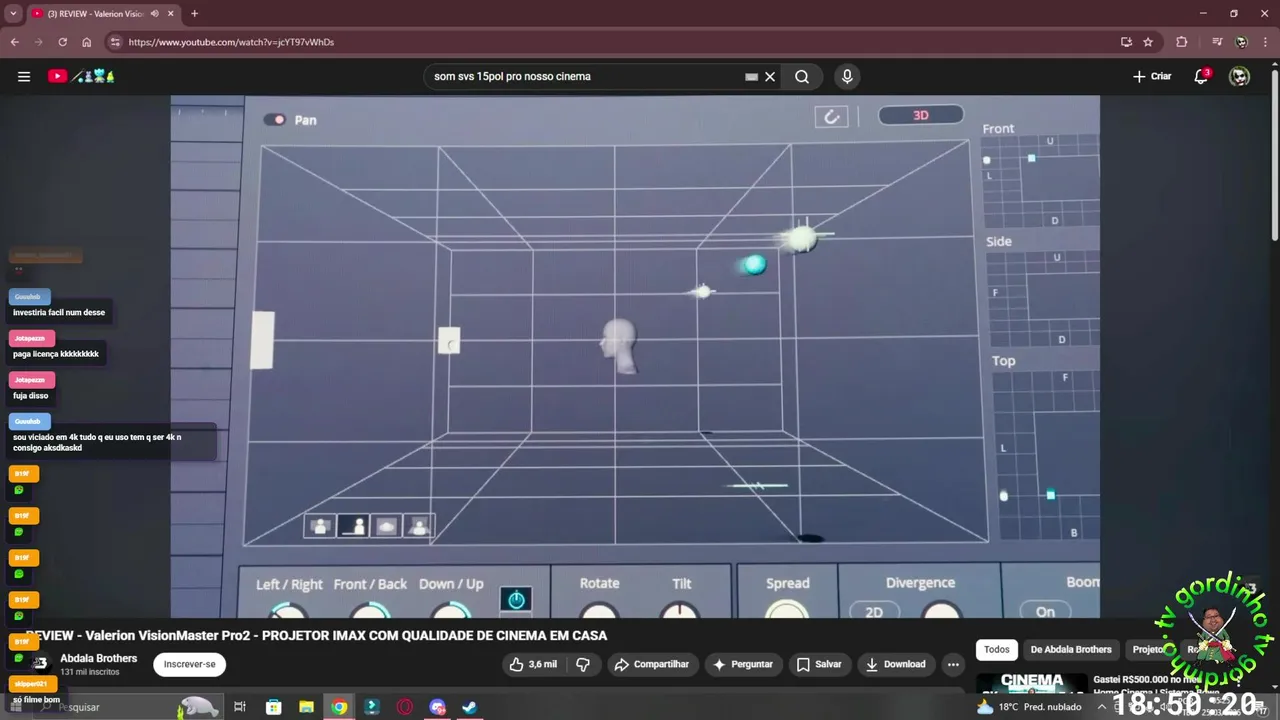
Task: Select the De Abdala Brothers chip
Action: (1071, 649)
